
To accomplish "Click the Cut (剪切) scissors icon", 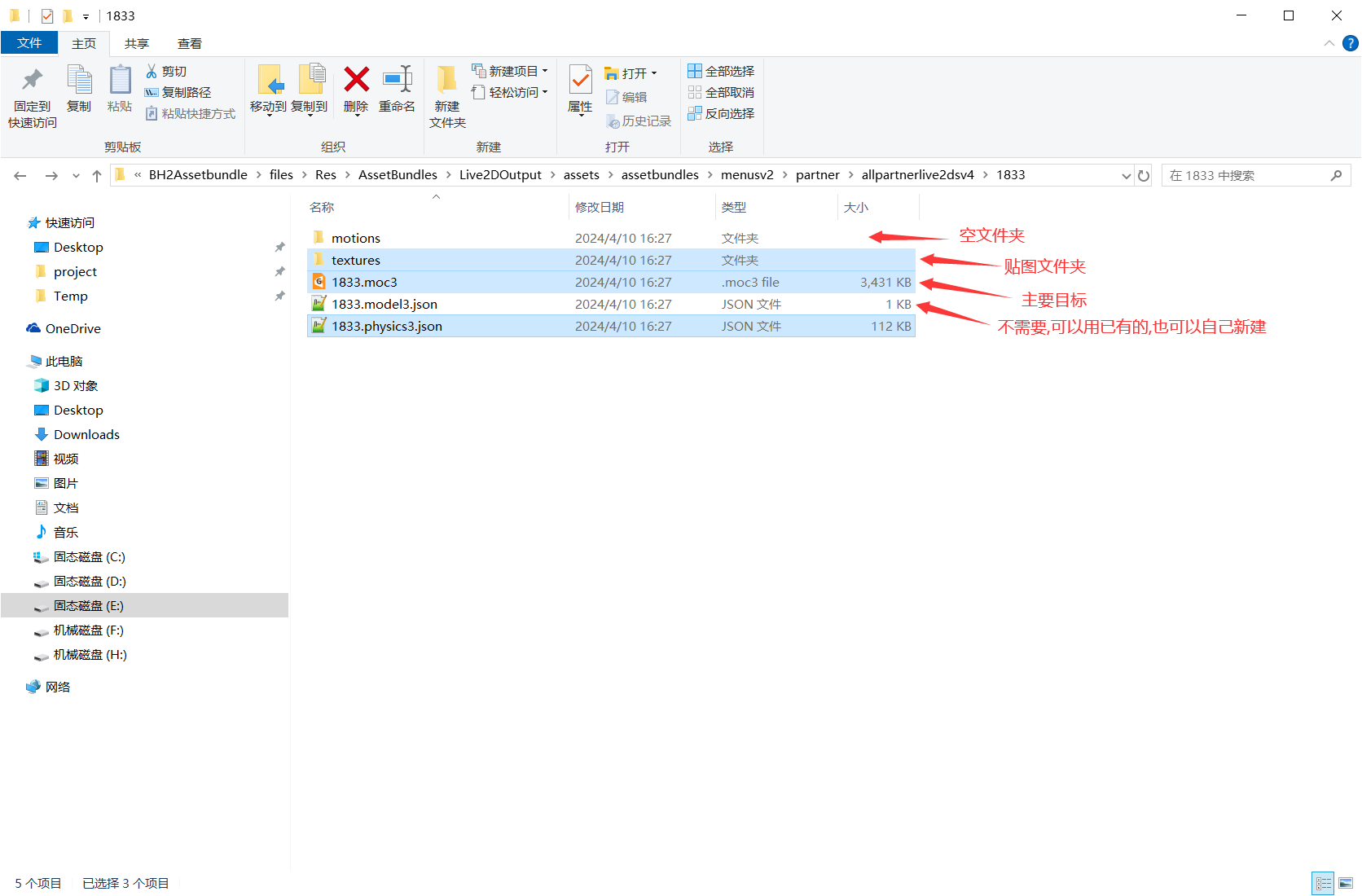I will point(152,72).
